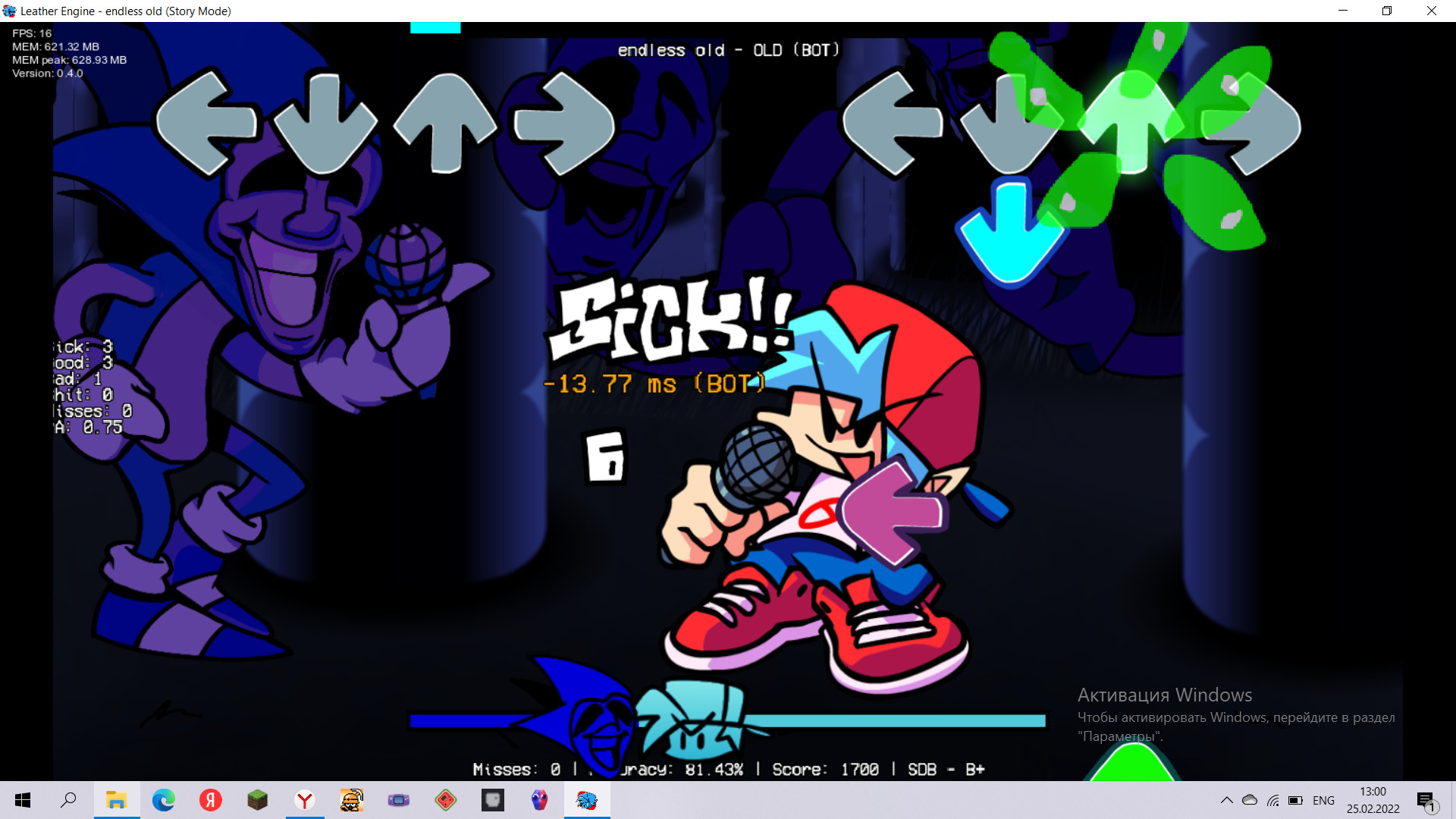
Task: Click the opponent's left arrow receptor
Action: pyautogui.click(x=206, y=124)
